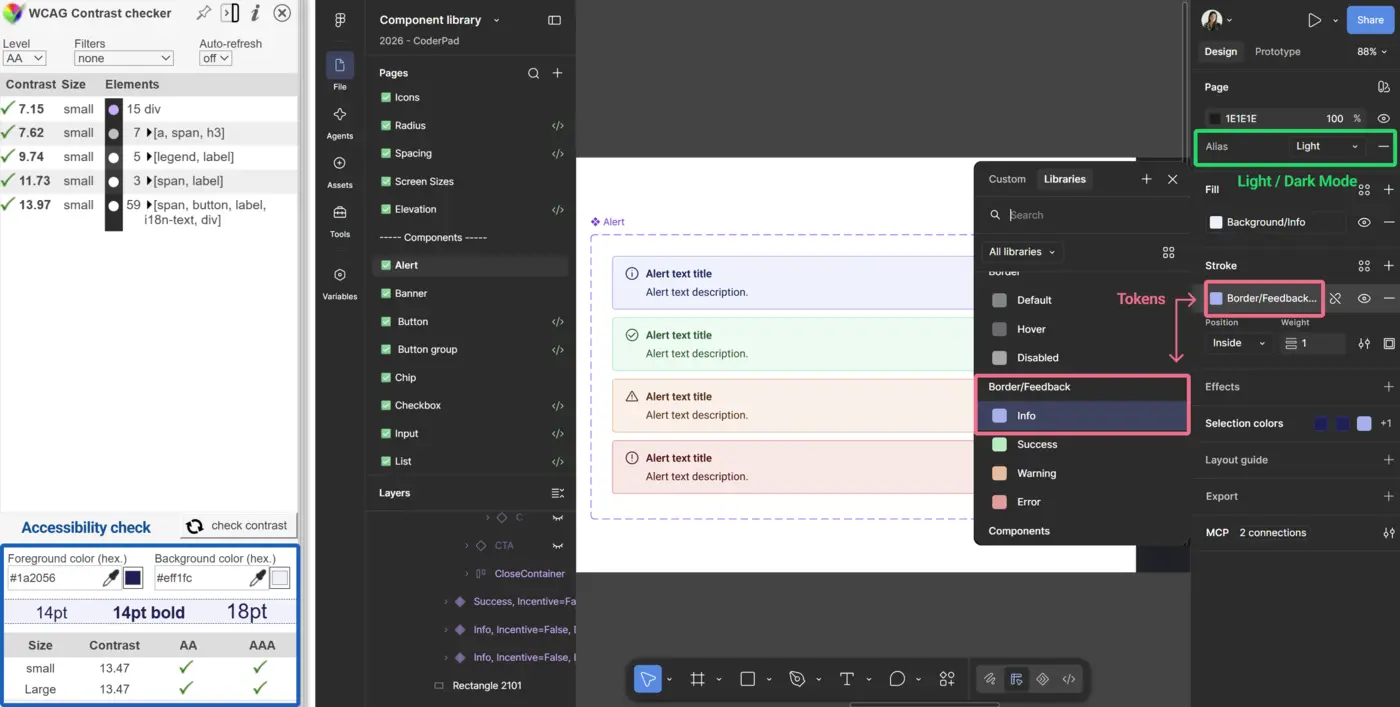The image size is (1400, 707).
Task: Toggle the Icons page checkbox
Action: click(386, 97)
